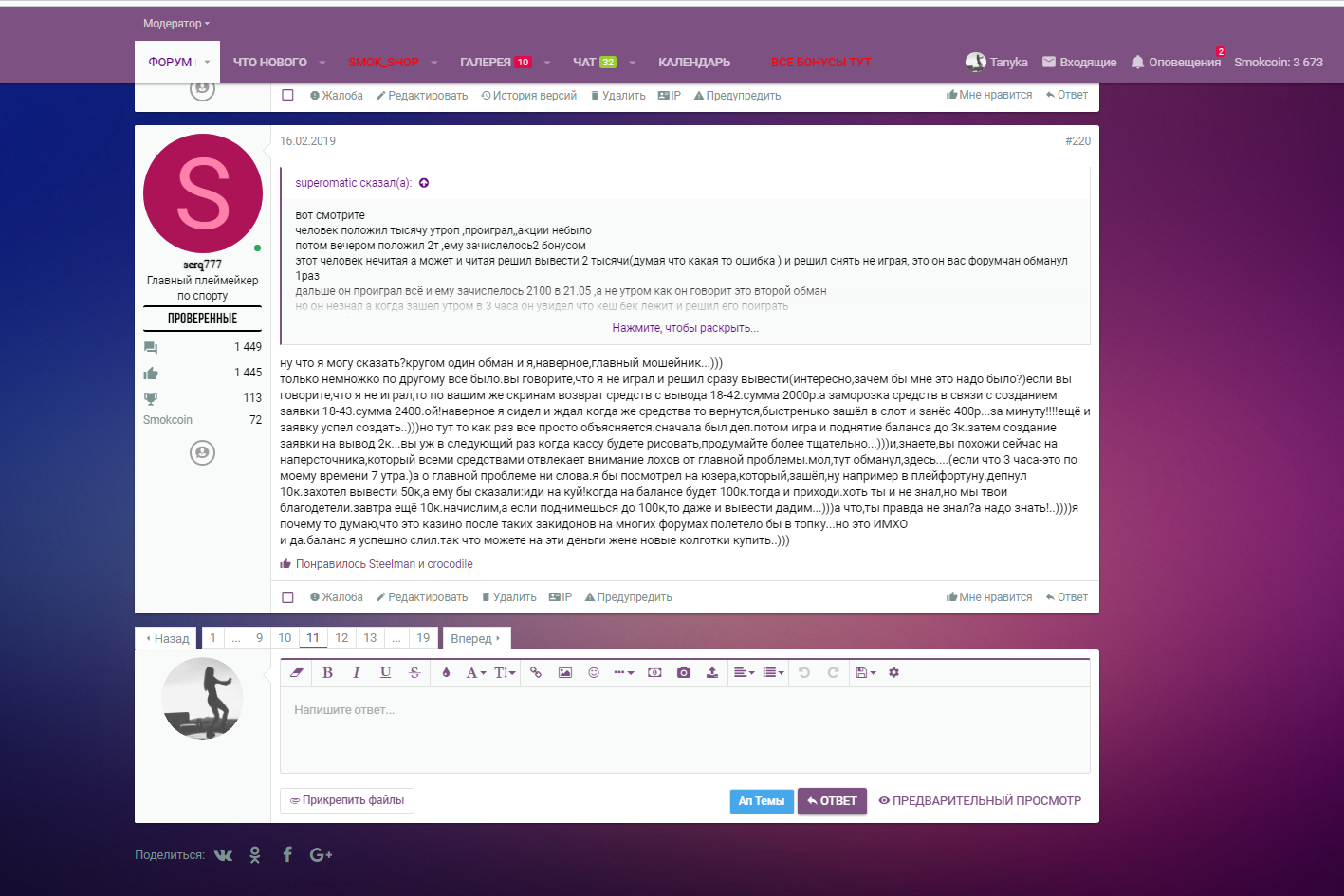The width and height of the screenshot is (1344, 896).
Task: Open the ФОРУМ navigation tab
Action: [x=170, y=63]
